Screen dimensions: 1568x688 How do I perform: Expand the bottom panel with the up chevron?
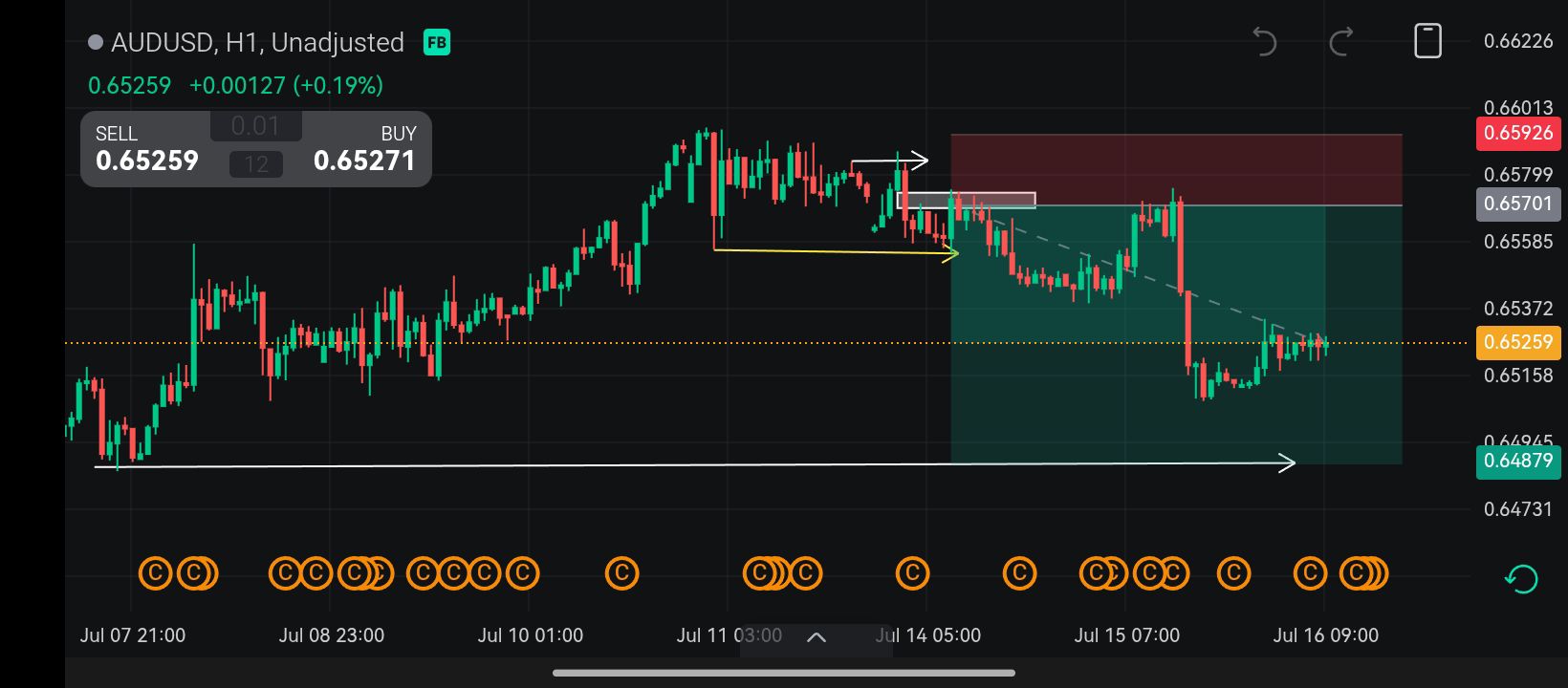point(817,636)
